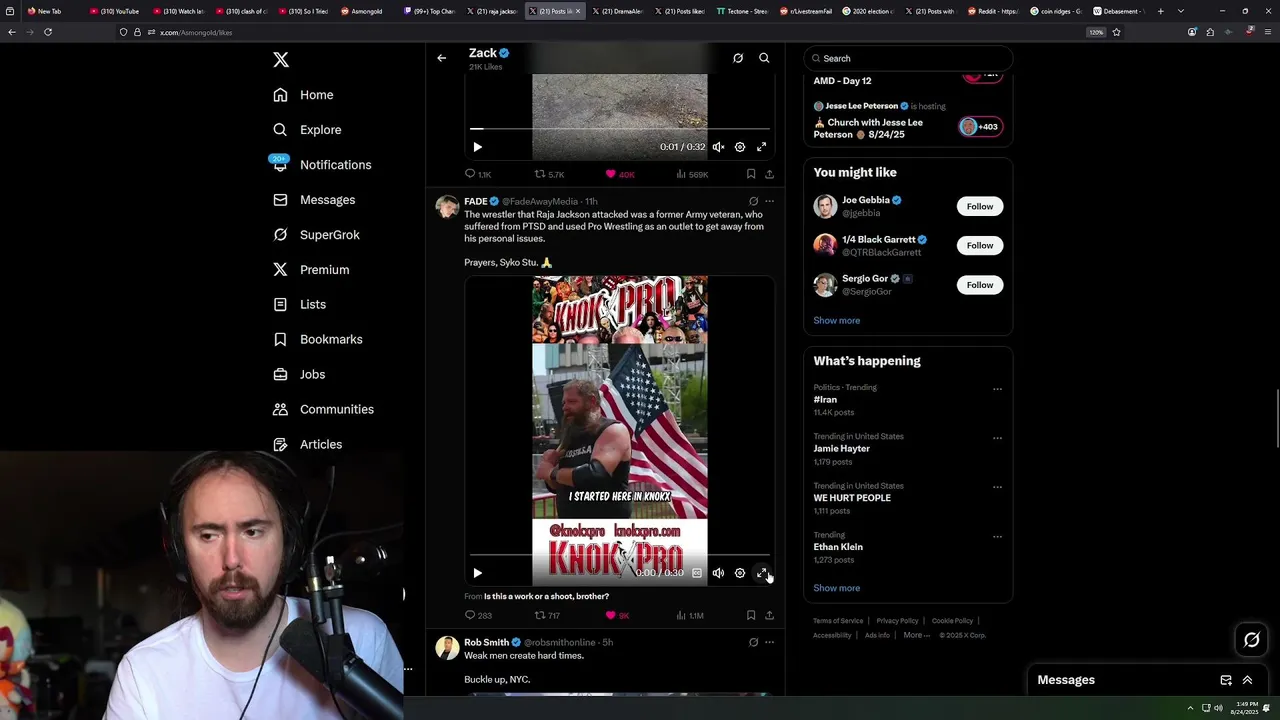
Task: Unlike the top post with 40K likes
Action: [620, 174]
